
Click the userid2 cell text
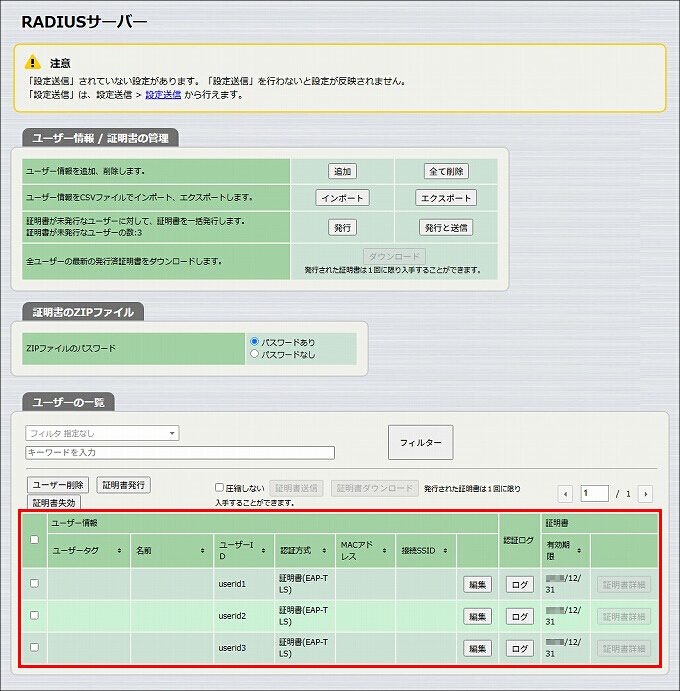tap(232, 616)
